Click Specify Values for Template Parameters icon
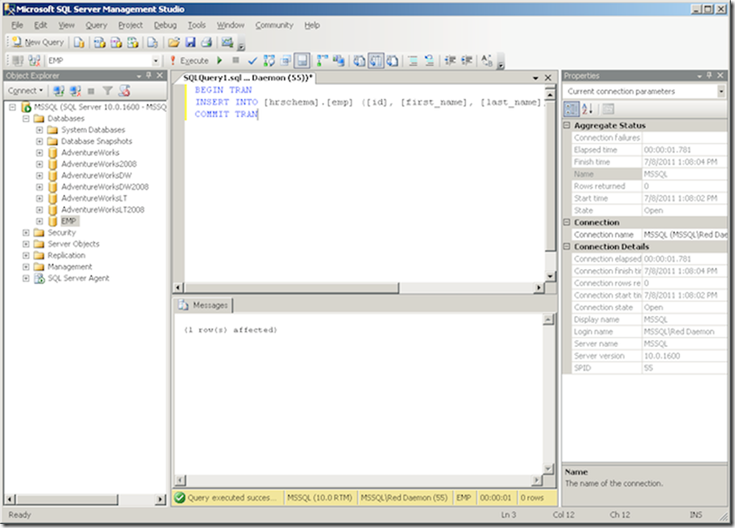The image size is (735, 528). [x=487, y=60]
